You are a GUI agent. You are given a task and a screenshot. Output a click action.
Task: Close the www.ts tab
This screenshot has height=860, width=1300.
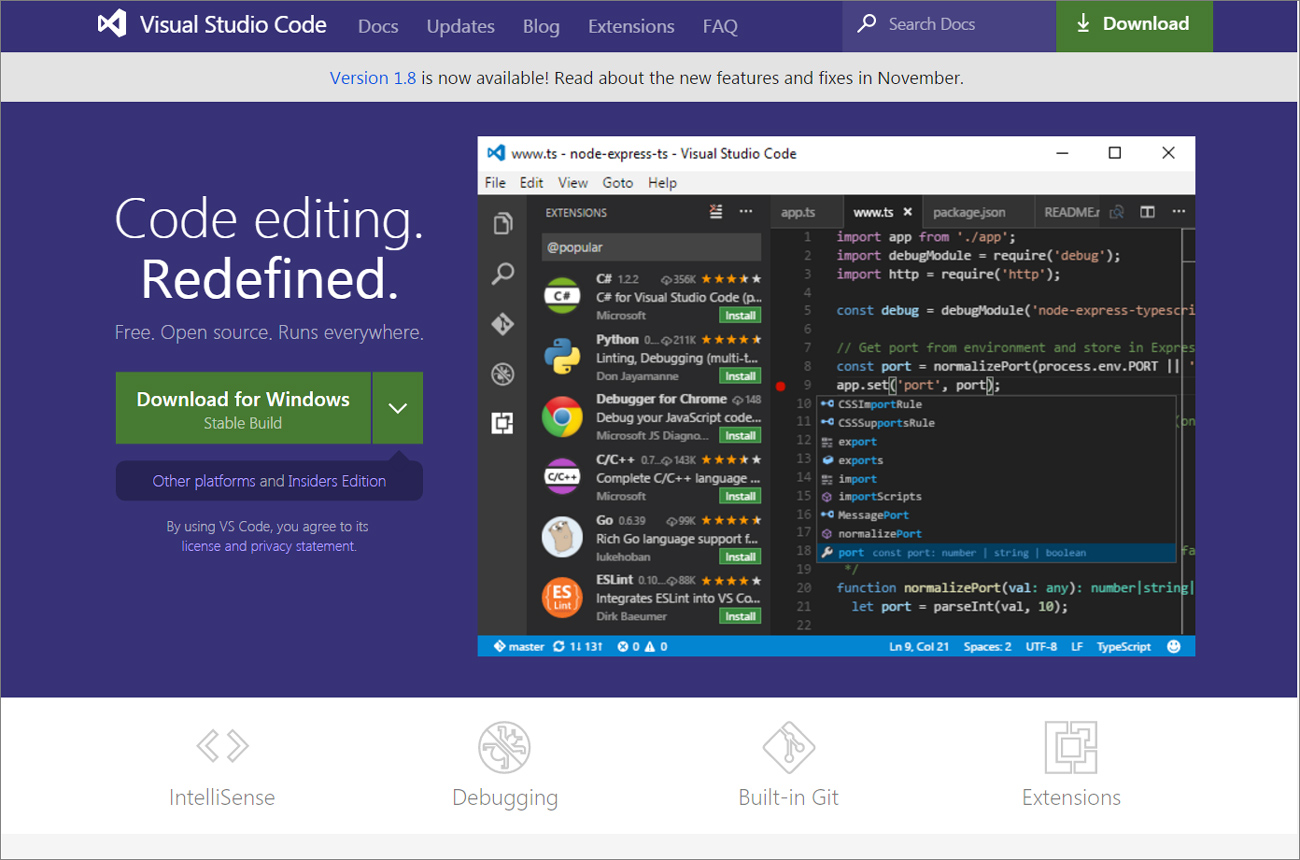pos(908,212)
